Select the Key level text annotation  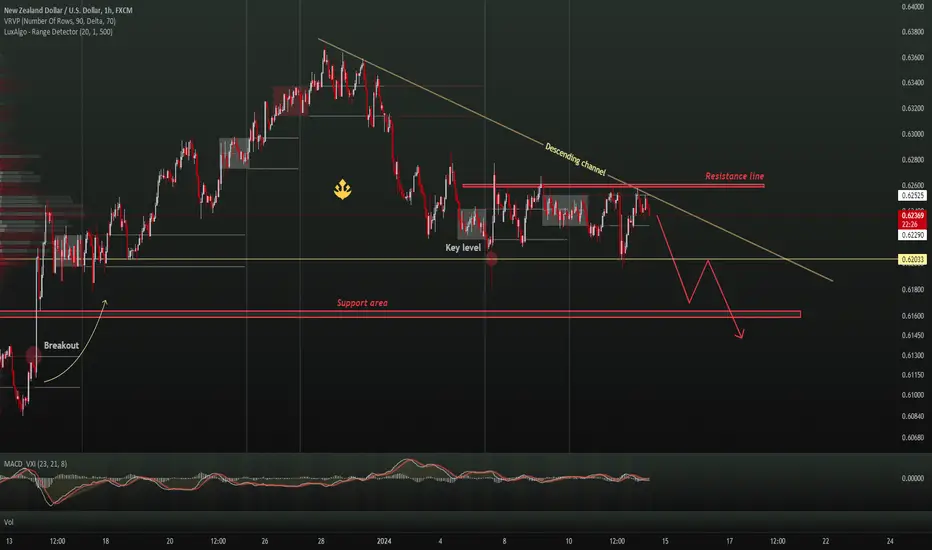(x=463, y=247)
